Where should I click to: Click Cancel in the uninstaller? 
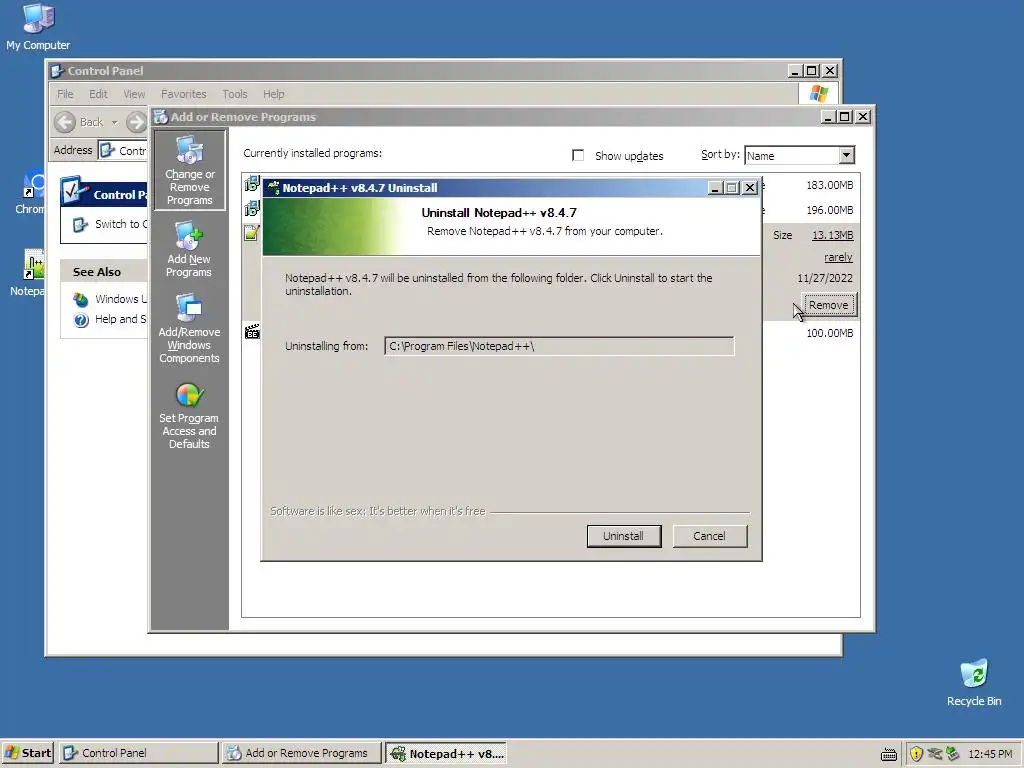tap(709, 536)
